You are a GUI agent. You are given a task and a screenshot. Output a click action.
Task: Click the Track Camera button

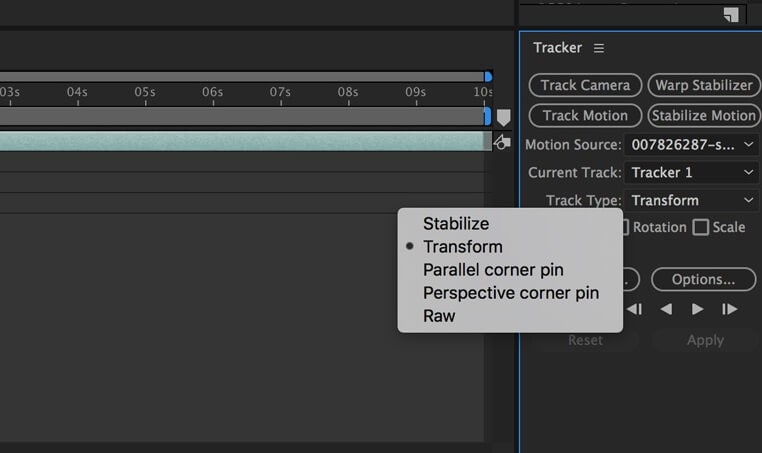(x=586, y=85)
